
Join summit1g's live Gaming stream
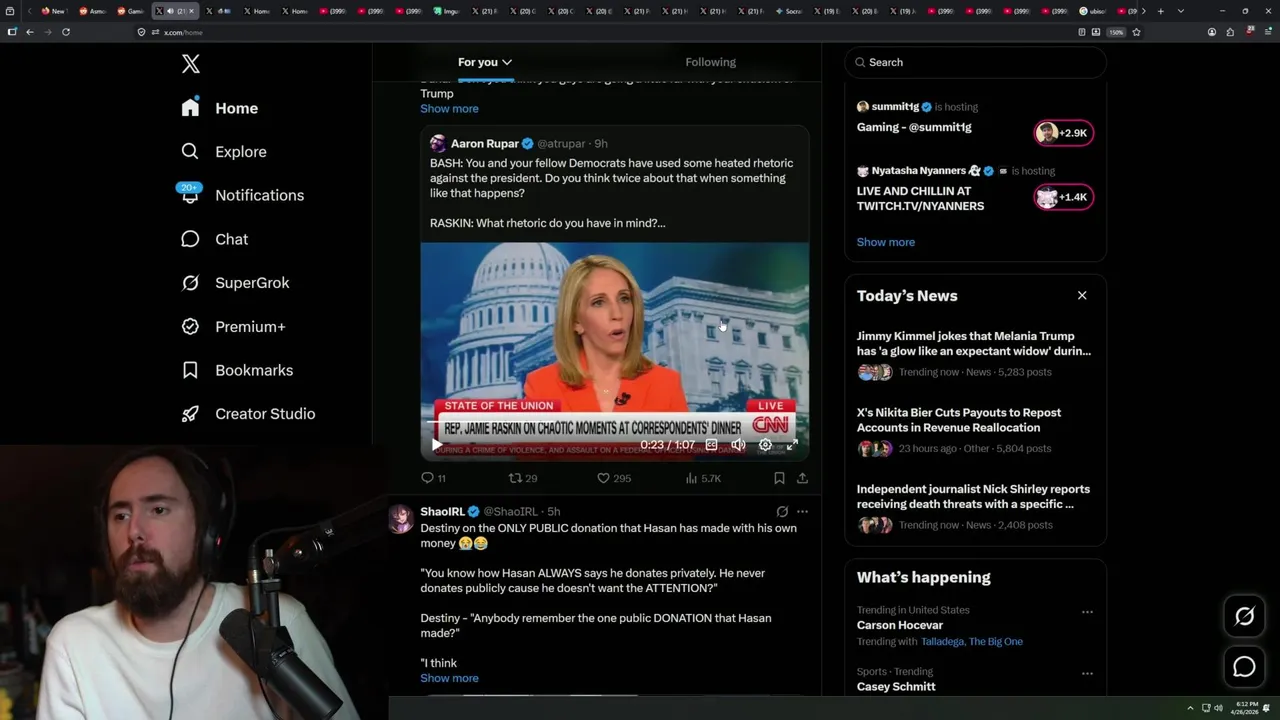click(914, 127)
